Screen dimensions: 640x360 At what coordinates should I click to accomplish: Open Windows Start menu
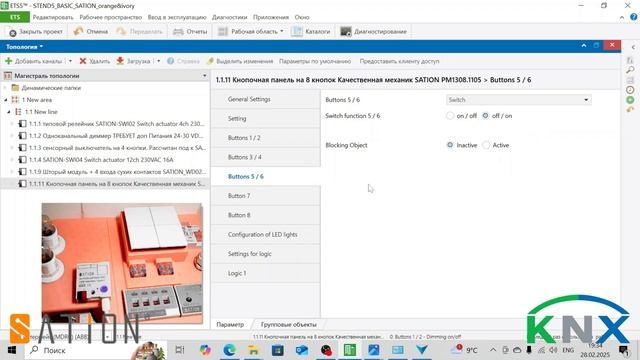click(x=11, y=350)
